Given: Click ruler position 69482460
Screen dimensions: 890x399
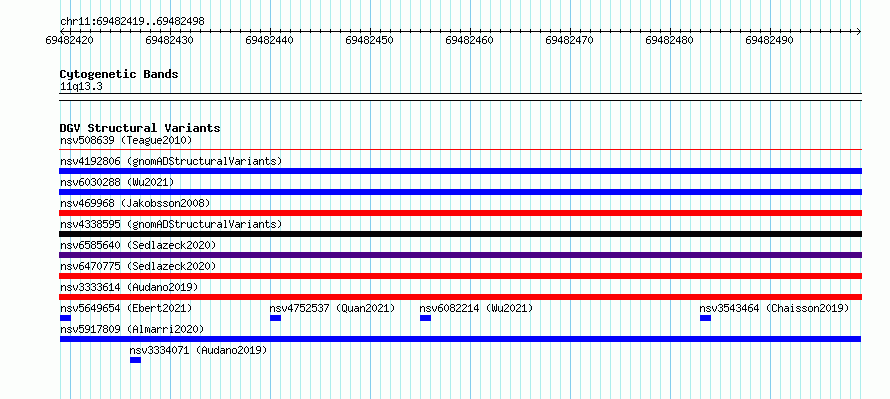Looking at the screenshot, I should click(x=469, y=40).
